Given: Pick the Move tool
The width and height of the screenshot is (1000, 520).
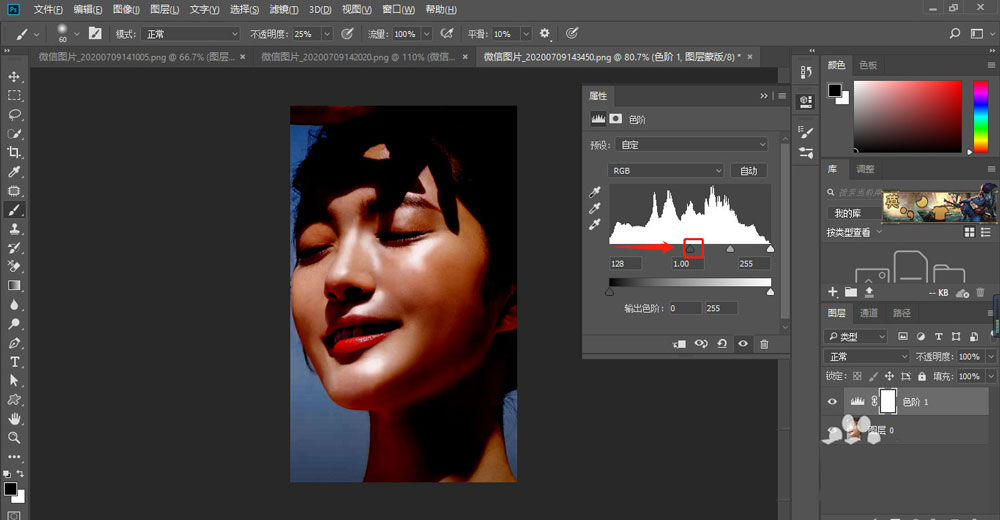Looking at the screenshot, I should coord(14,77).
